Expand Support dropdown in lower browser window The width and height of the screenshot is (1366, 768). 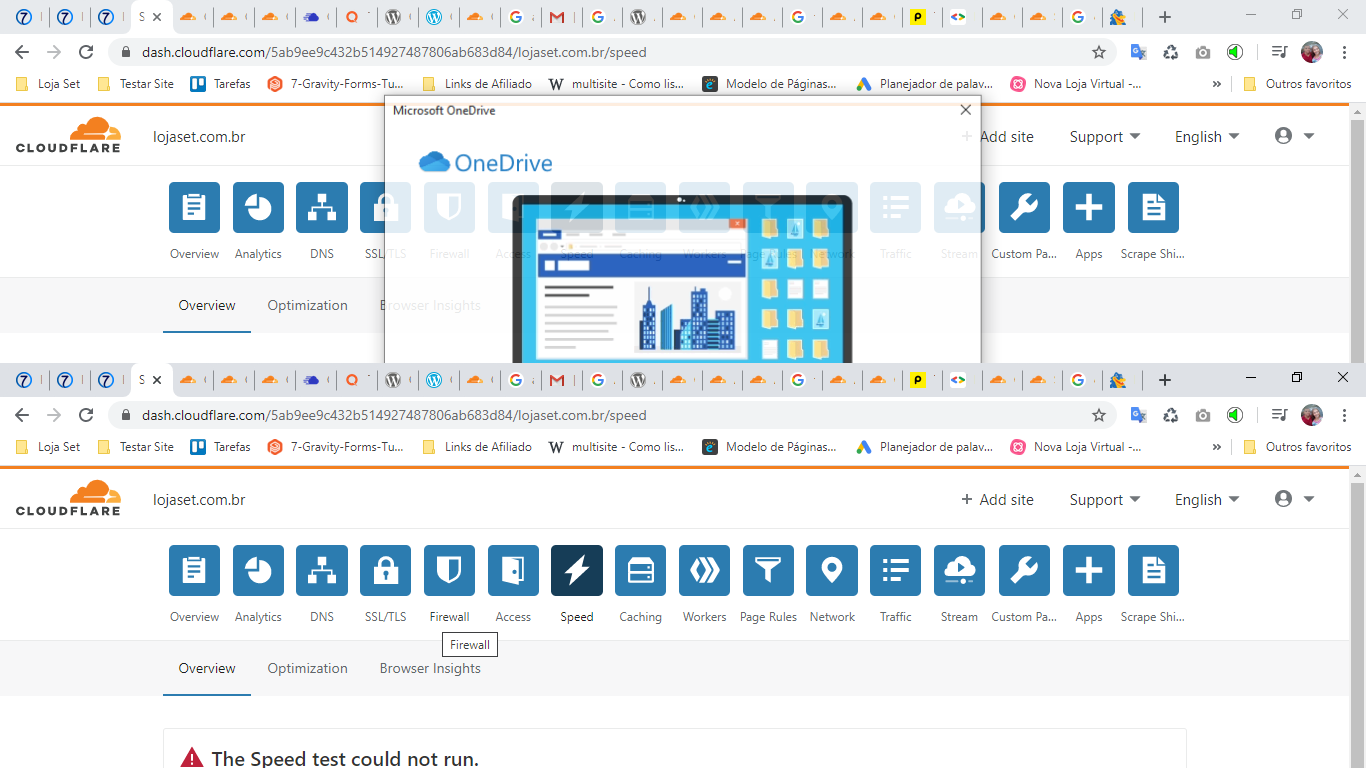click(1105, 500)
